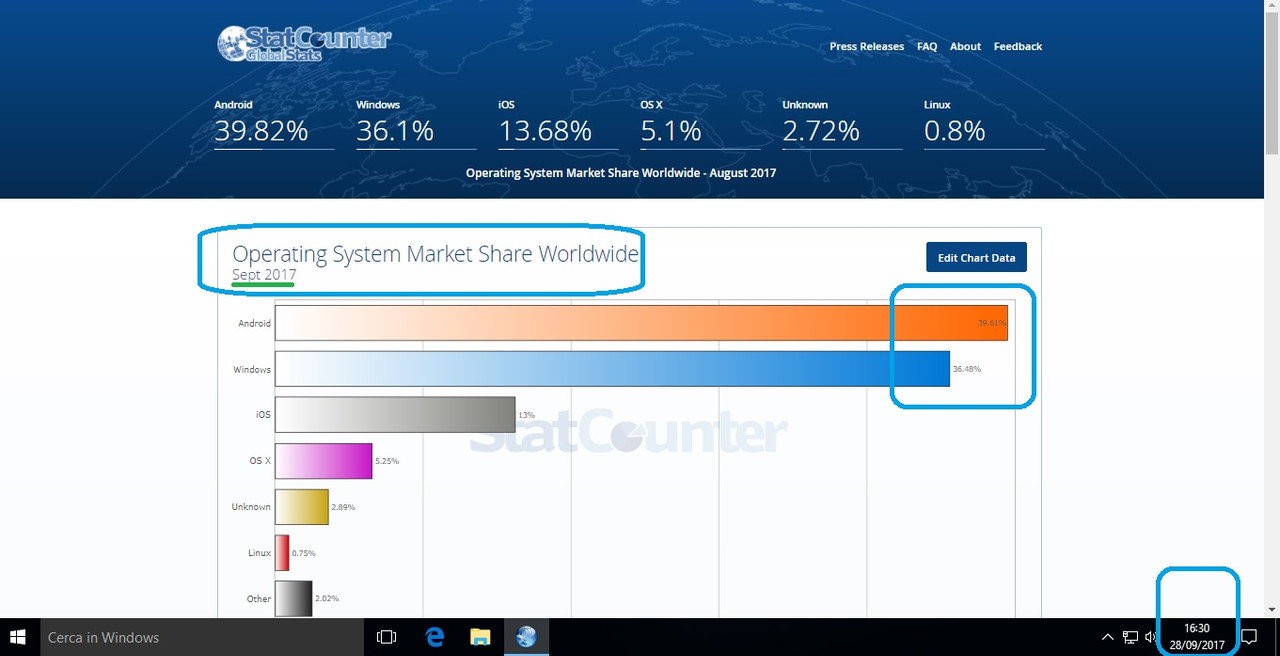Image resolution: width=1280 pixels, height=656 pixels.
Task: Select the iOS 13.68% stat
Action: pyautogui.click(x=557, y=123)
